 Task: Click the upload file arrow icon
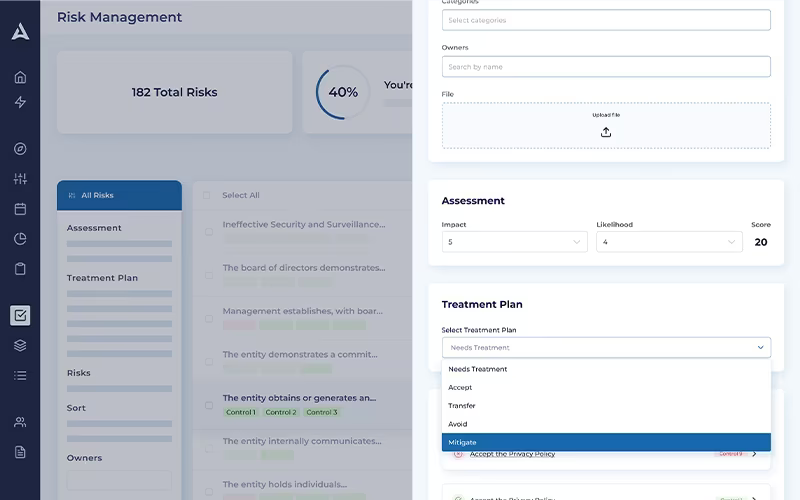(x=606, y=132)
